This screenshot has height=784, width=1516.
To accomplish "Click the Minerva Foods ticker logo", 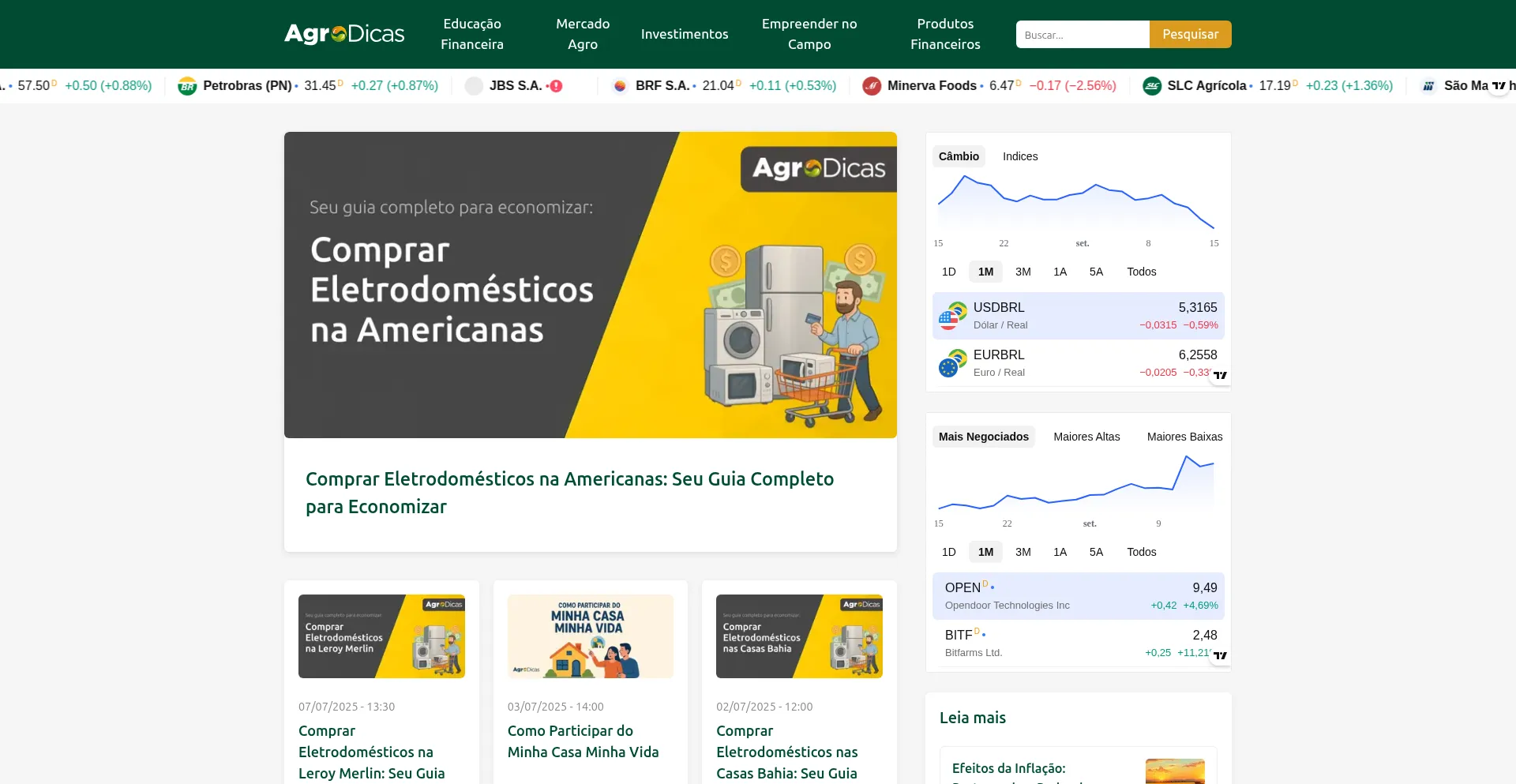I will point(872,86).
